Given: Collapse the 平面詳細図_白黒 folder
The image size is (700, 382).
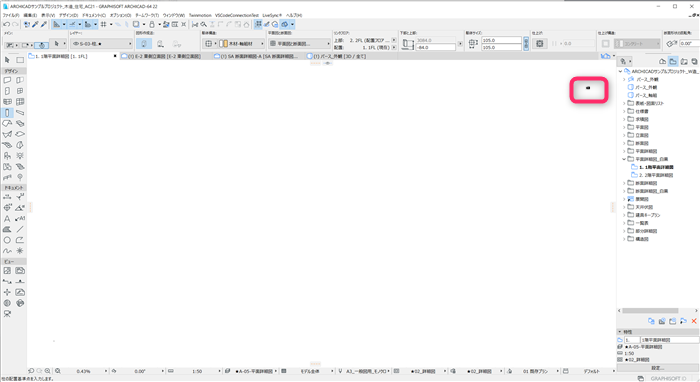Looking at the screenshot, I should click(x=624, y=159).
